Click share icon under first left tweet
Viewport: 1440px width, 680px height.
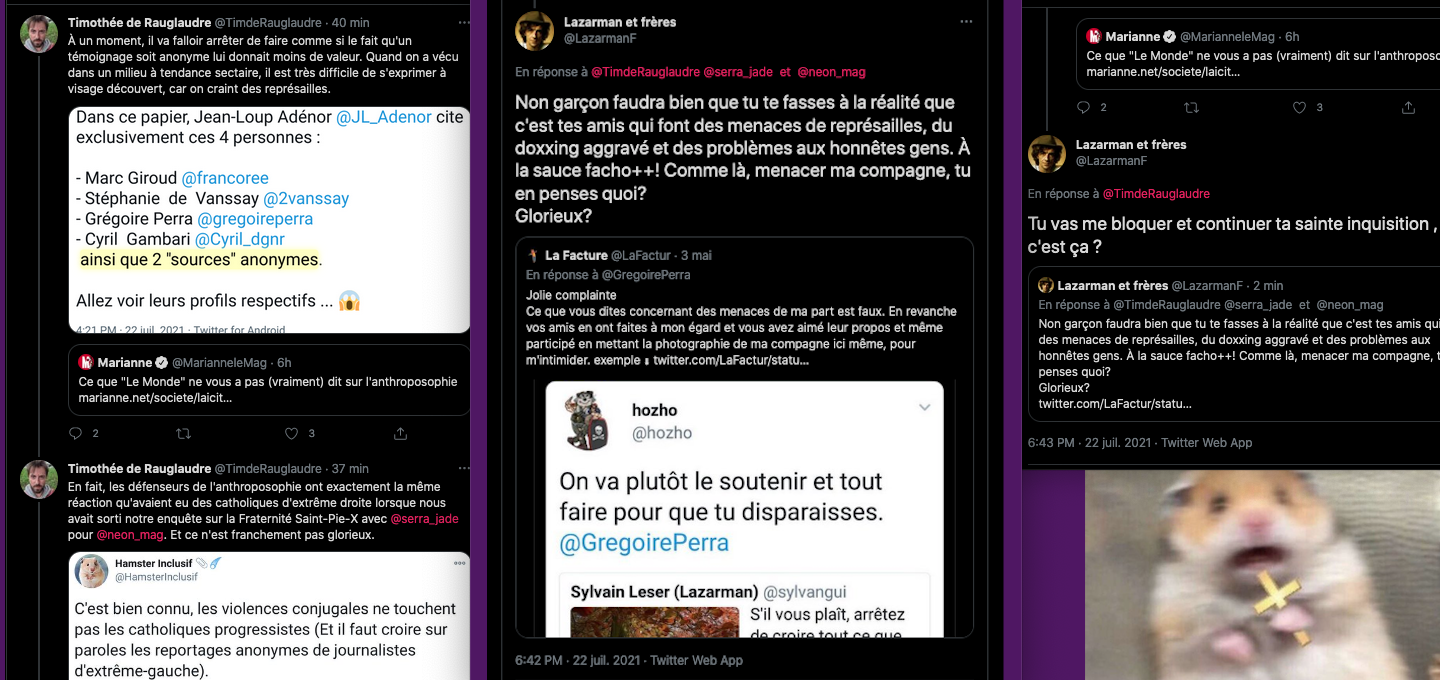pyautogui.click(x=400, y=433)
